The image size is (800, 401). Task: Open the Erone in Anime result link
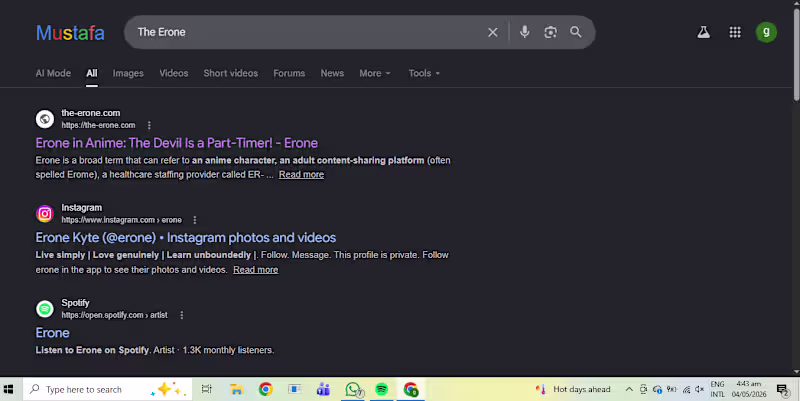(x=177, y=143)
